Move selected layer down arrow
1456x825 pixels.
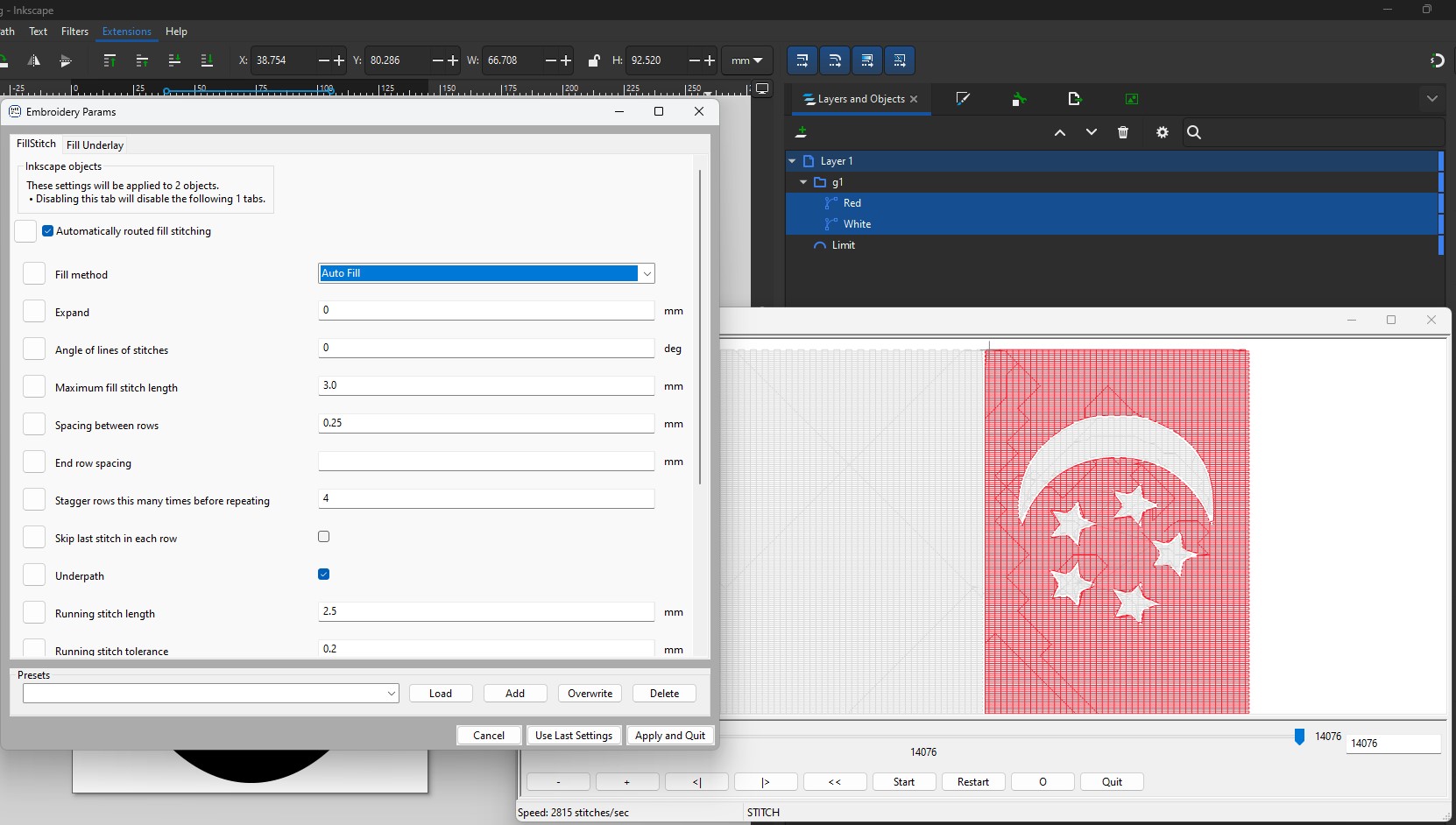(x=1092, y=132)
